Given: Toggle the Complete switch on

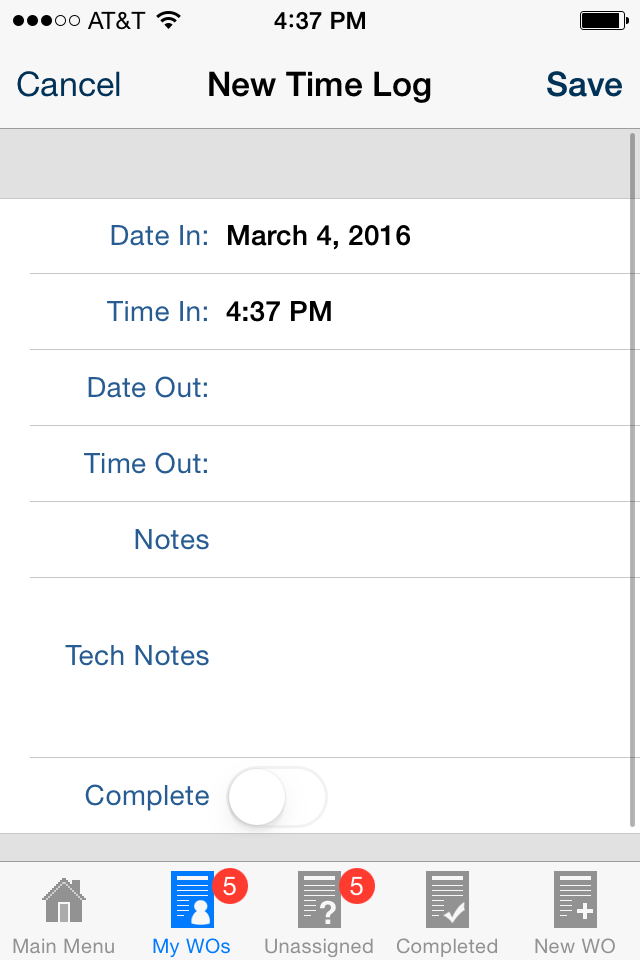Looking at the screenshot, I should point(277,797).
